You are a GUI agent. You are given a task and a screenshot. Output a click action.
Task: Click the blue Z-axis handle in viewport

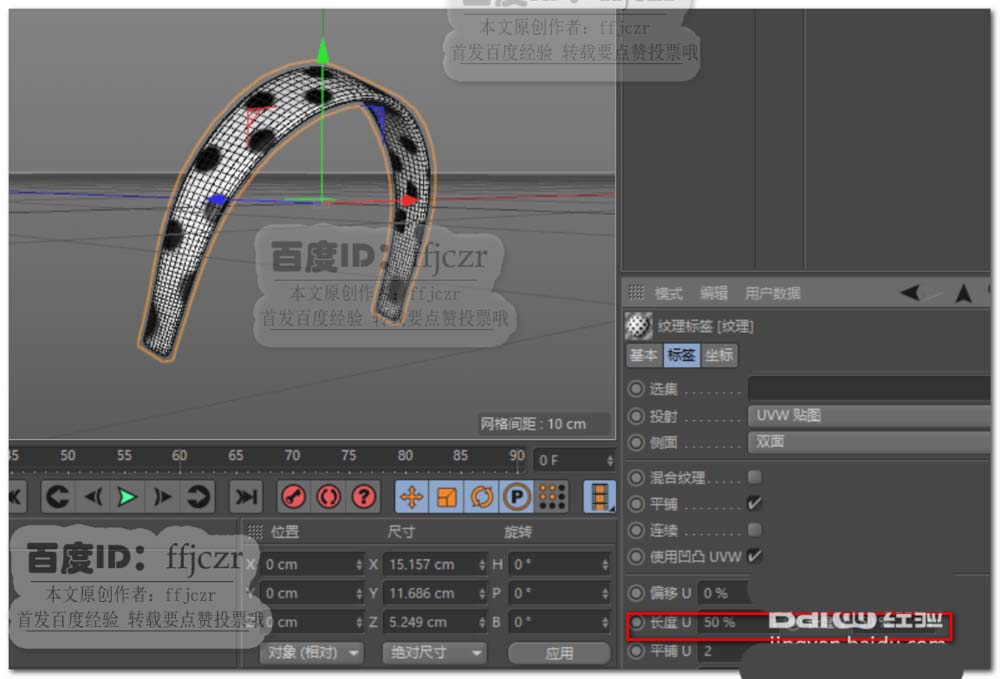(x=217, y=200)
